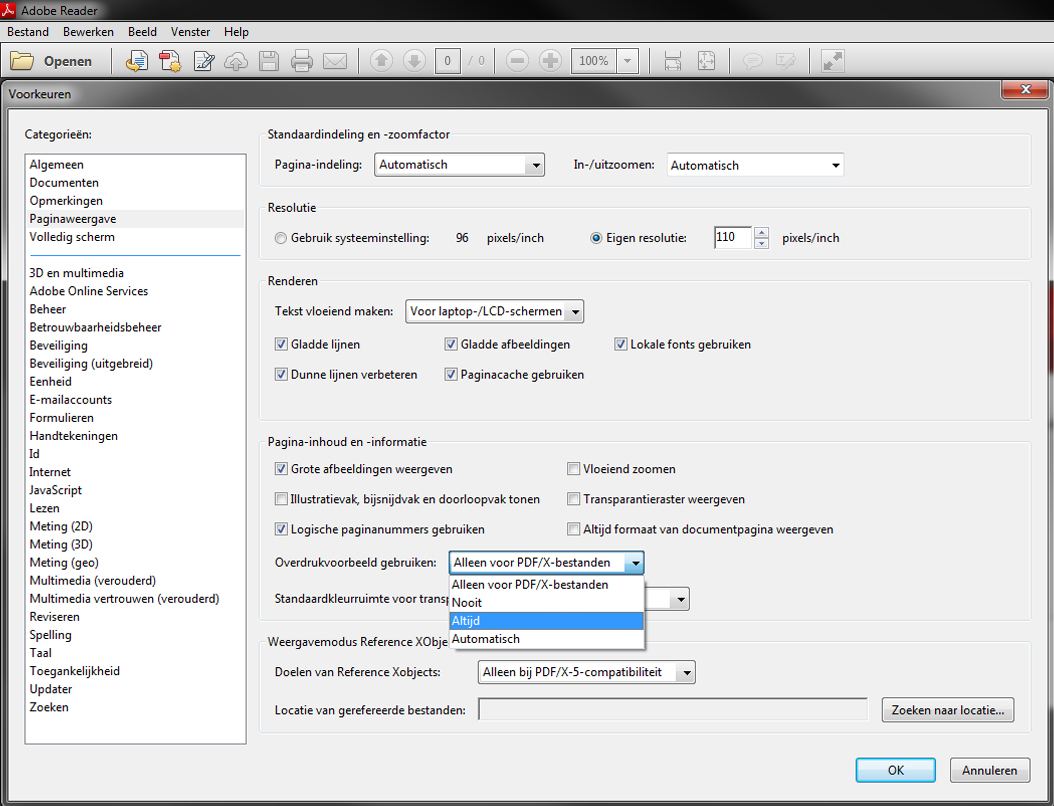This screenshot has height=806, width=1054.
Task: Select the Altijd option in dropdown list
Action: pos(546,620)
